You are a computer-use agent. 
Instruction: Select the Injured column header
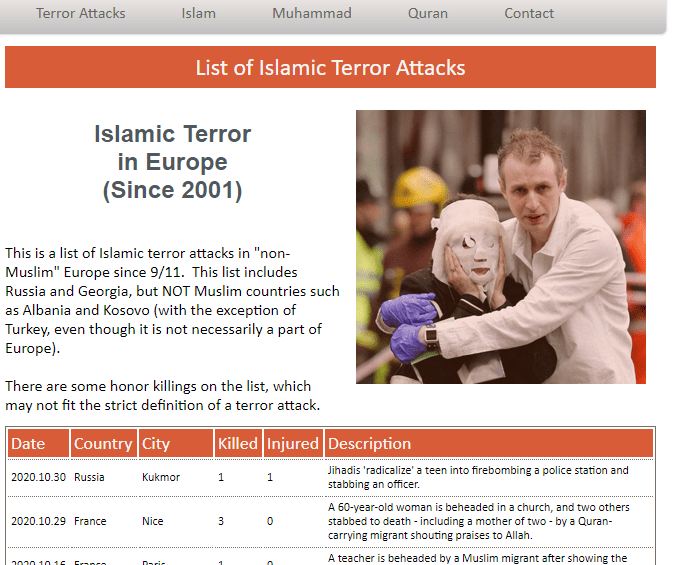tap(292, 444)
